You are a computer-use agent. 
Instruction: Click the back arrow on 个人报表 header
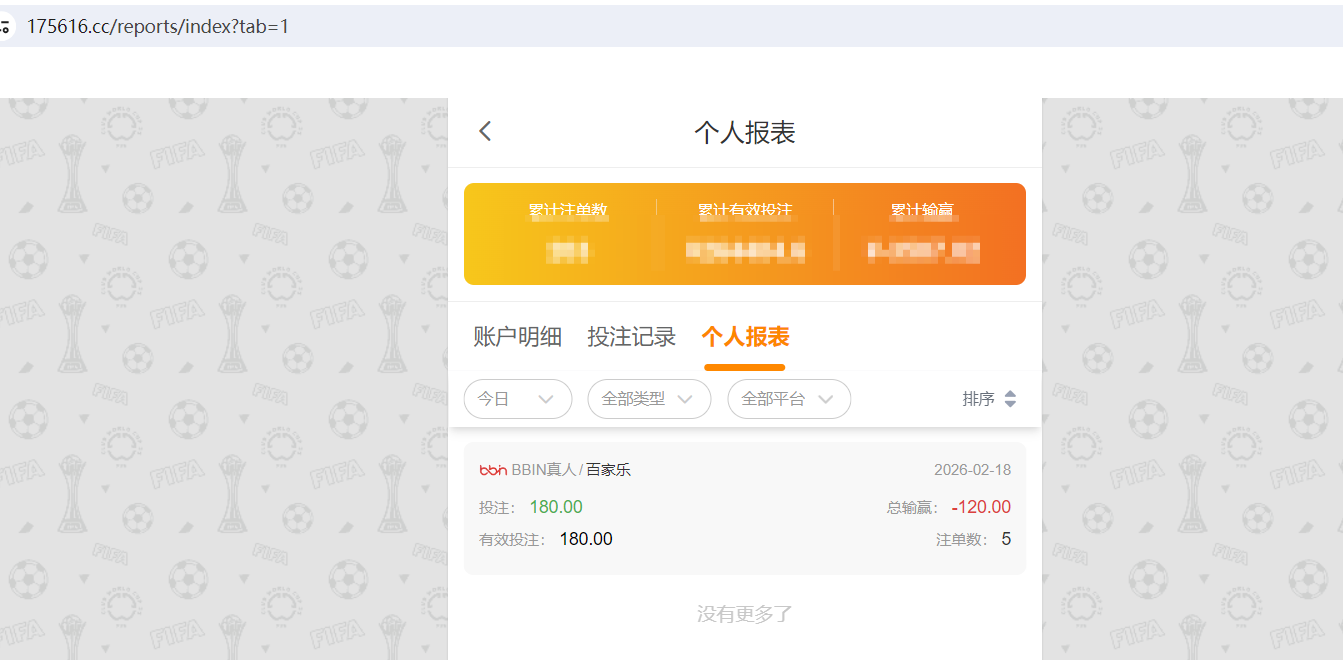coord(485,131)
